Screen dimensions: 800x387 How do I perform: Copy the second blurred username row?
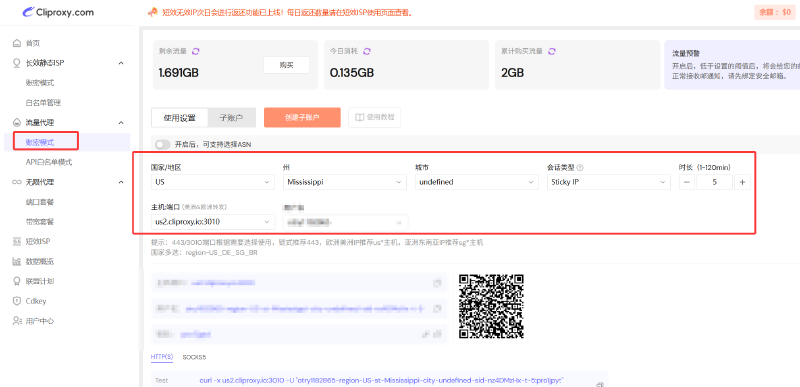437,308
